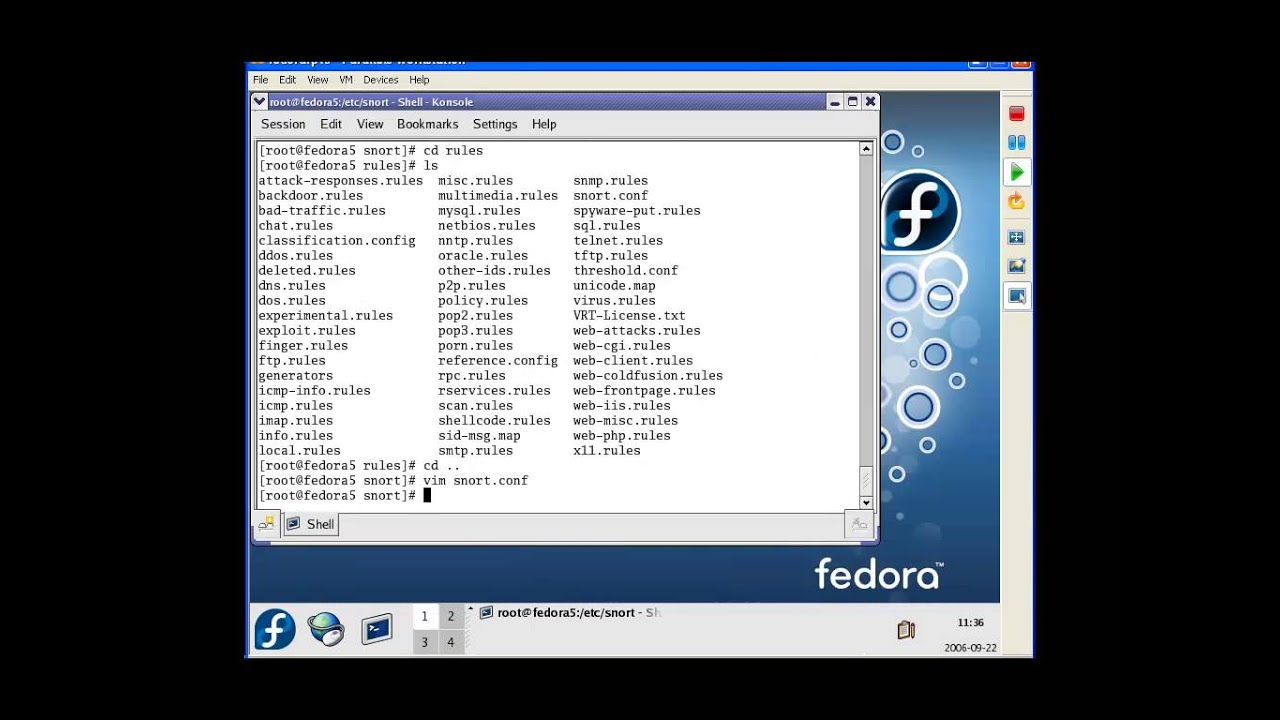
Task: Click threshold.conf in the listing
Action: [625, 271]
